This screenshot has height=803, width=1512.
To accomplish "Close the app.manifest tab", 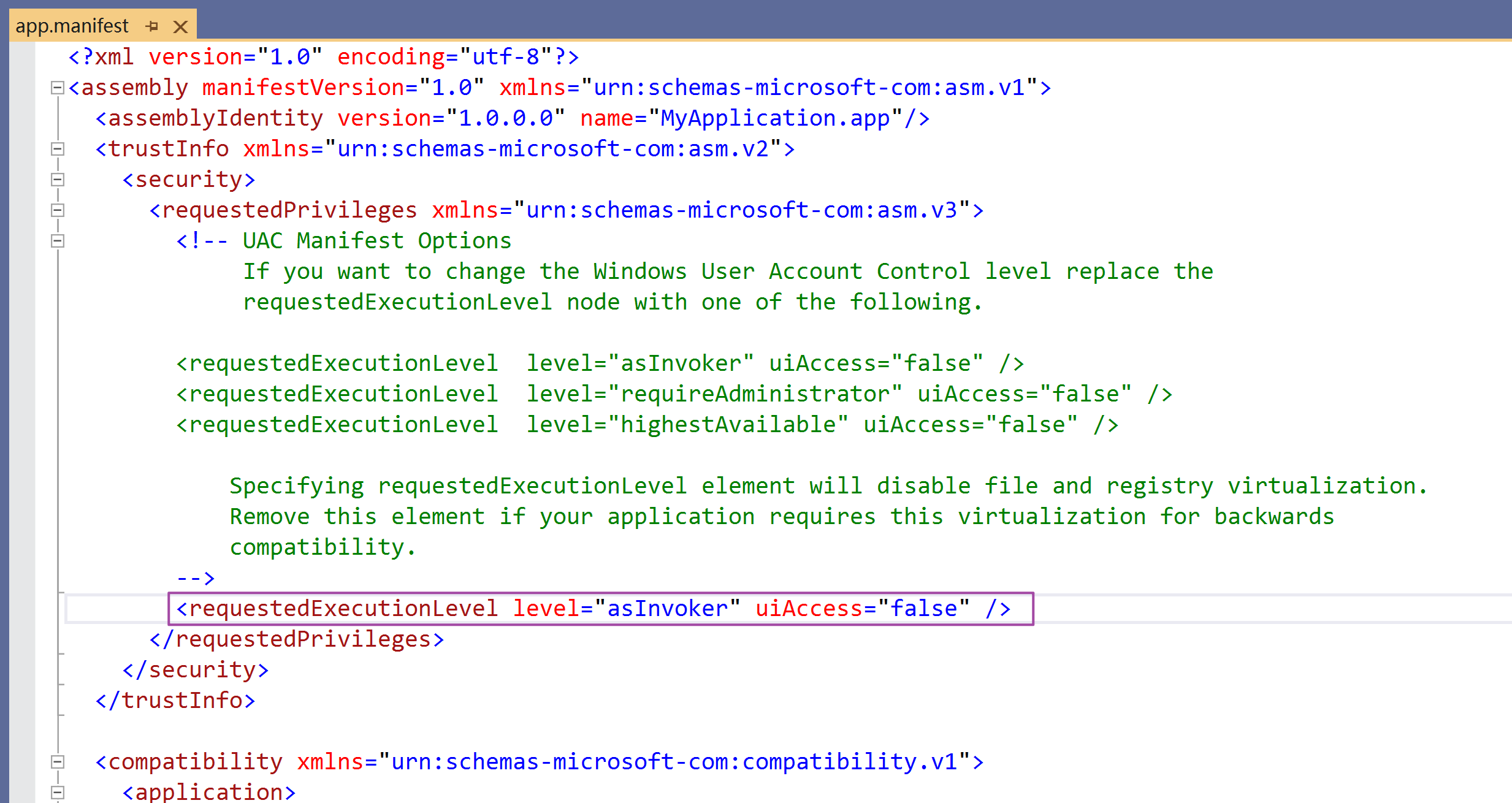I will pos(180,26).
